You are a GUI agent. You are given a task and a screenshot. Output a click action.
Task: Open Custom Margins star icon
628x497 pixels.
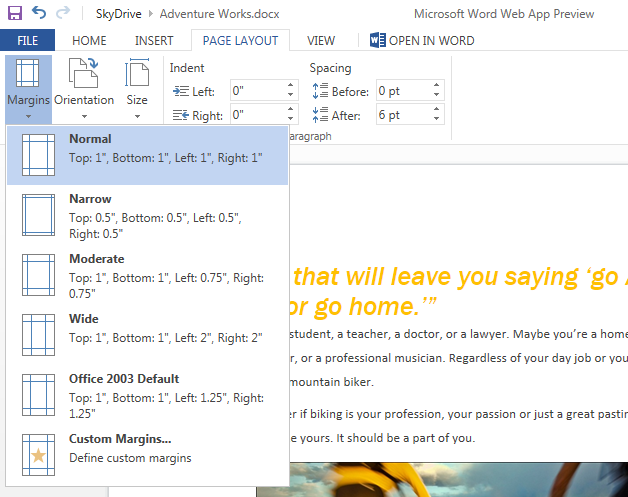[38, 455]
